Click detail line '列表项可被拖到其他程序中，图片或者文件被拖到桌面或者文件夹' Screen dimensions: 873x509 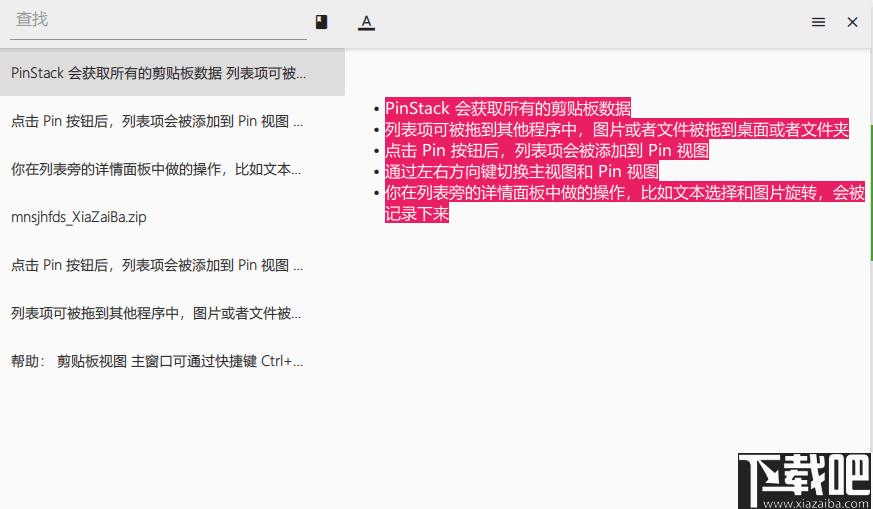(616, 129)
